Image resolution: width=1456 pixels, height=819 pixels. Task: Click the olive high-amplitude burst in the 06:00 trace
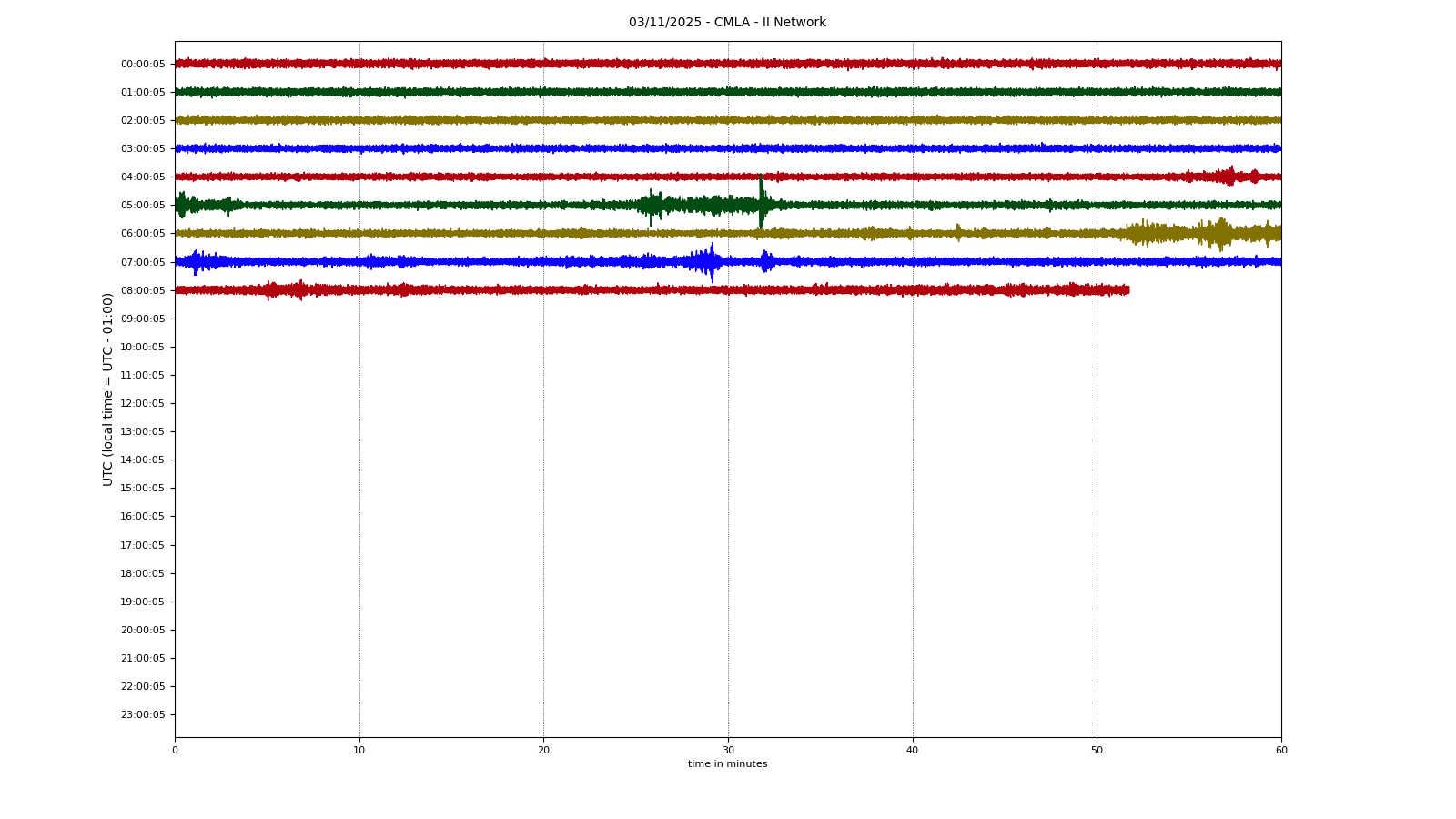tap(1219, 234)
